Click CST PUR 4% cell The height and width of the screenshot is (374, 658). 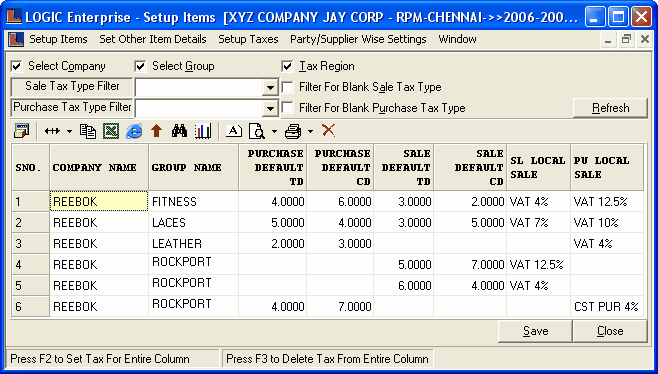607,306
